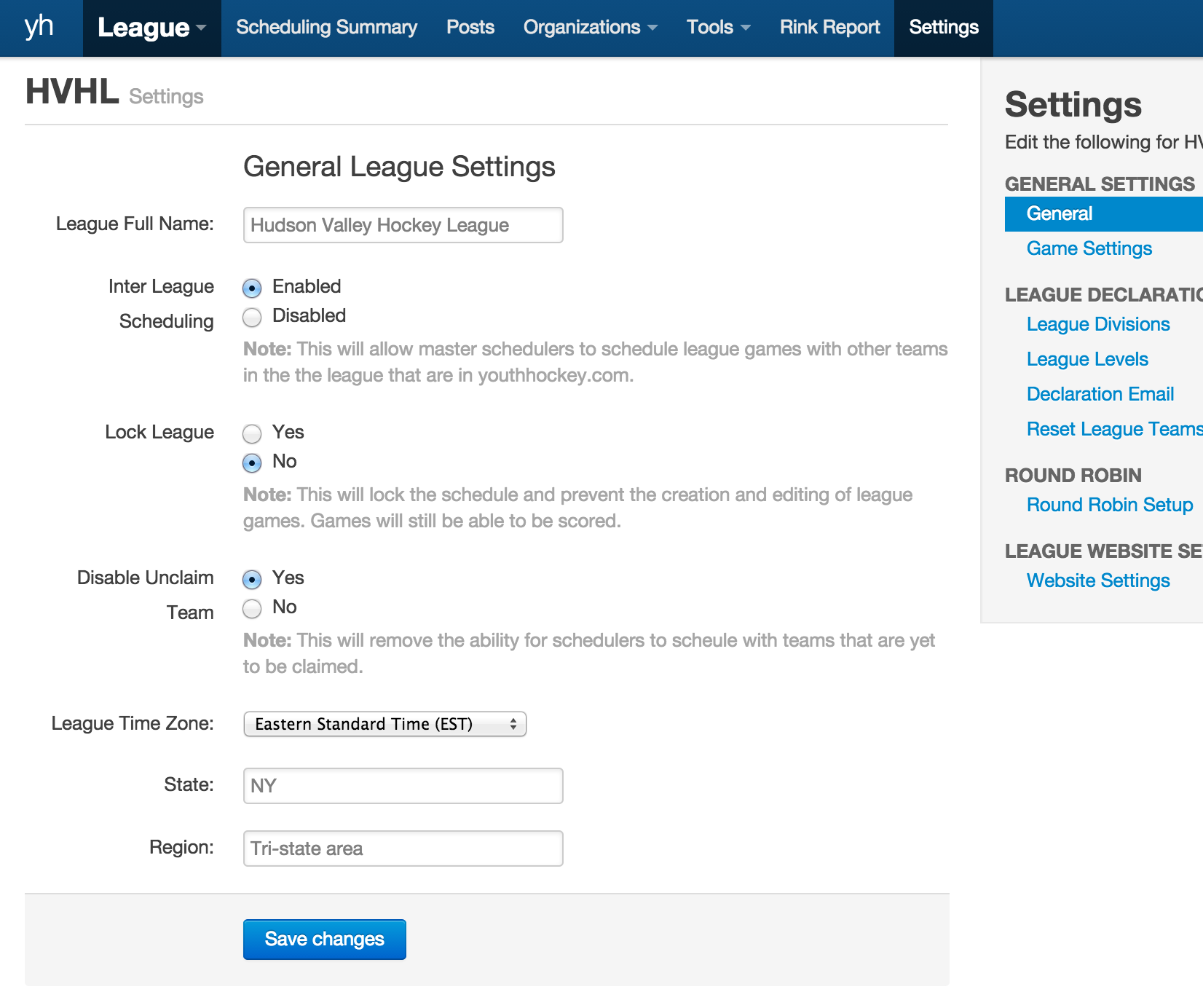Click the yh logo icon

(x=39, y=28)
